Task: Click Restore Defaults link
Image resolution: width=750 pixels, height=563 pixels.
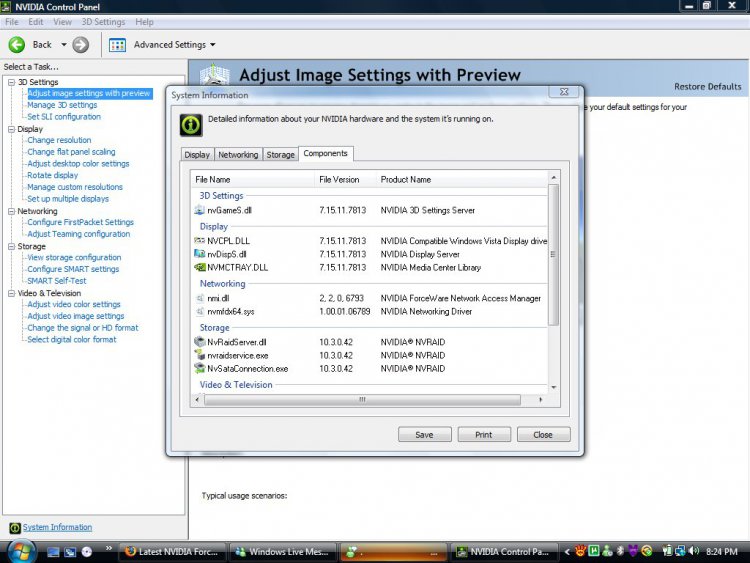Action: [x=707, y=87]
